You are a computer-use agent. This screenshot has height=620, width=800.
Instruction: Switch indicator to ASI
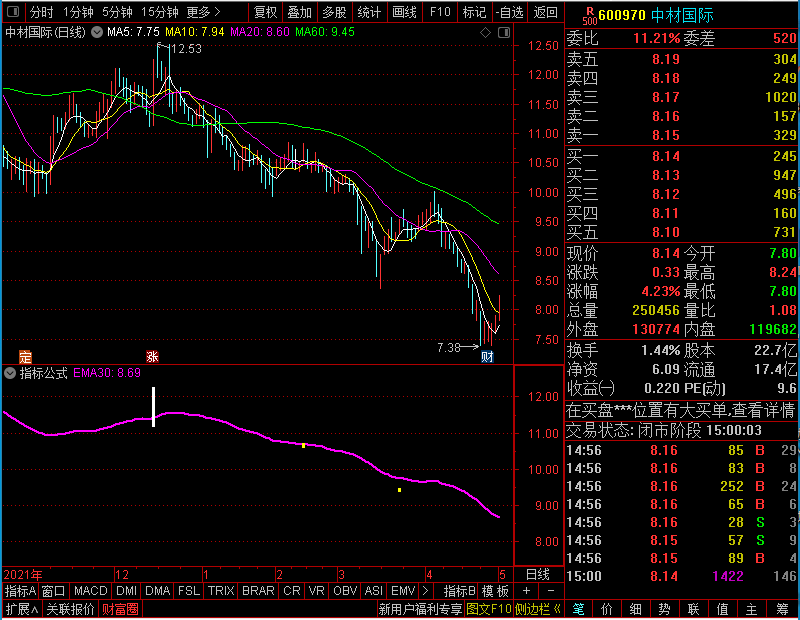pos(373,591)
